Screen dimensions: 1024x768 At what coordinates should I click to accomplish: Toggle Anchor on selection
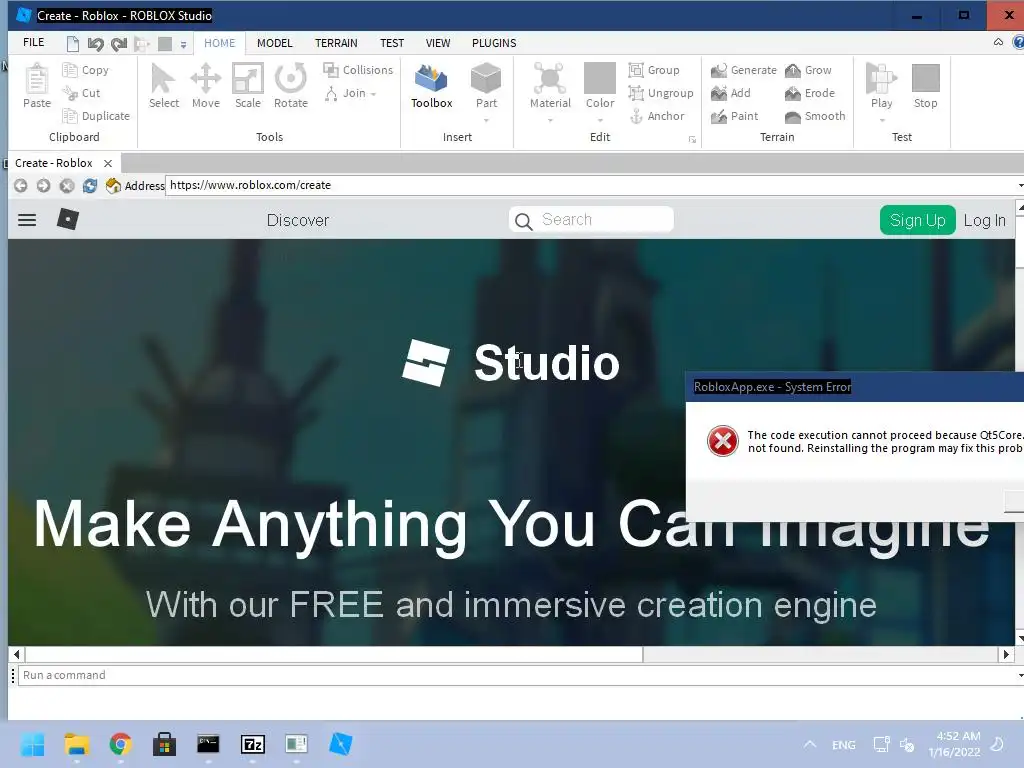pos(656,116)
